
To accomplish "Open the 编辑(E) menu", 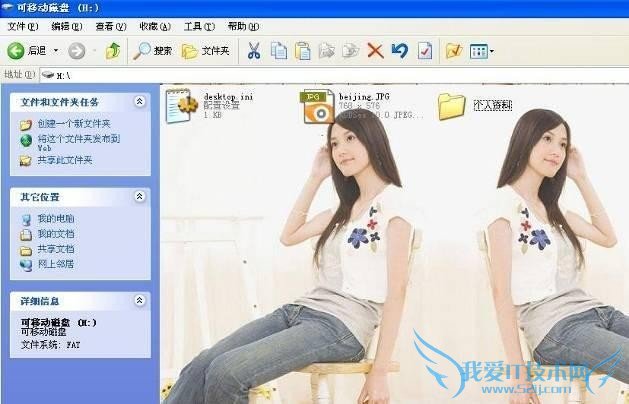I will pyautogui.click(x=67, y=26).
